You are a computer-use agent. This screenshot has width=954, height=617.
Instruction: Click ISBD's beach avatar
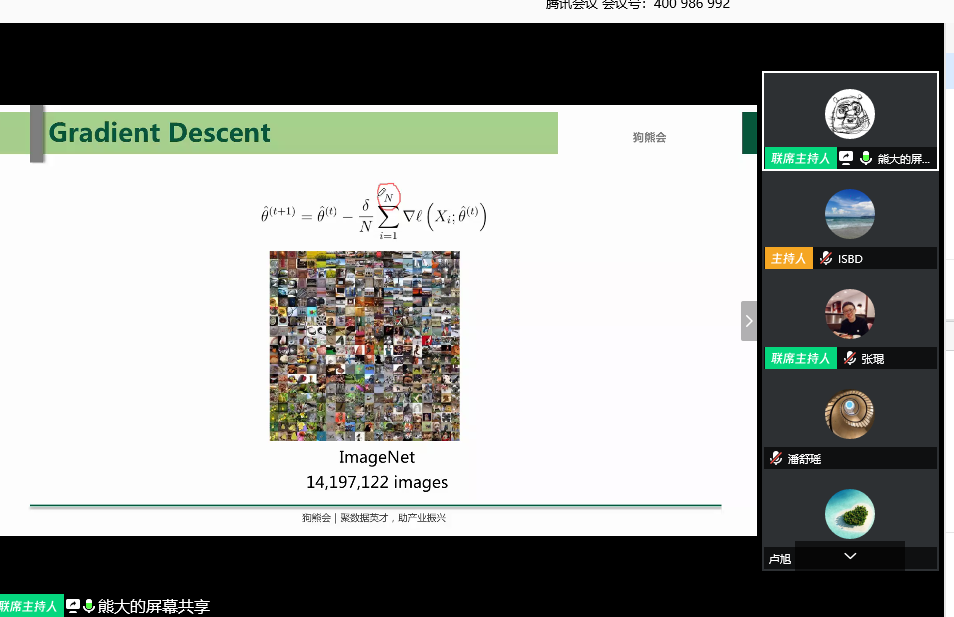click(x=850, y=214)
